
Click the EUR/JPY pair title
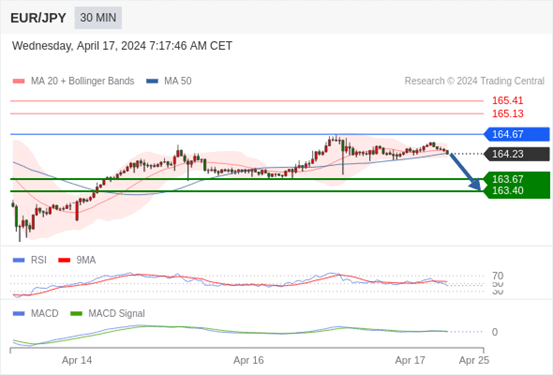pos(38,18)
